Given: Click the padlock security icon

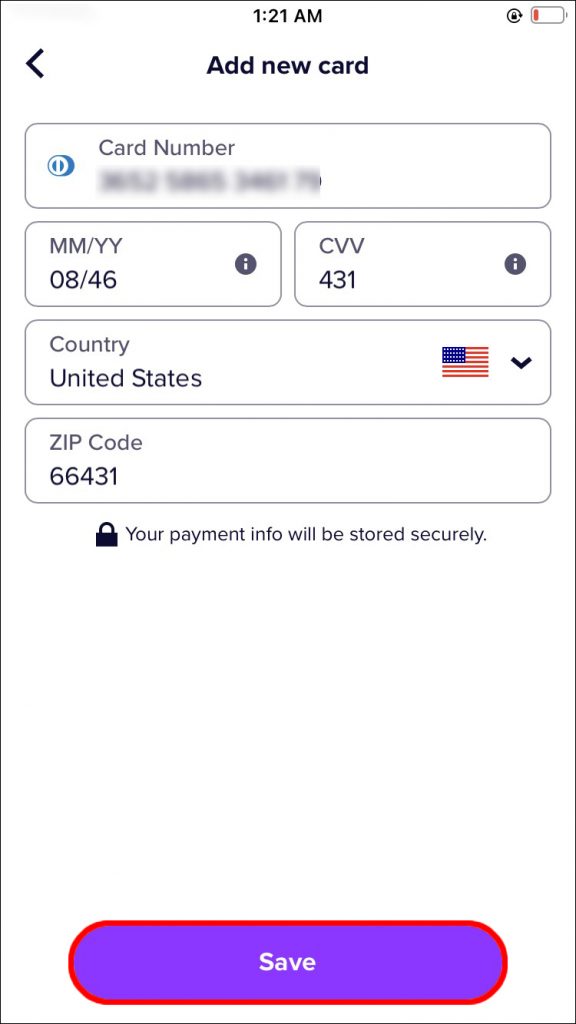Looking at the screenshot, I should pyautogui.click(x=105, y=533).
